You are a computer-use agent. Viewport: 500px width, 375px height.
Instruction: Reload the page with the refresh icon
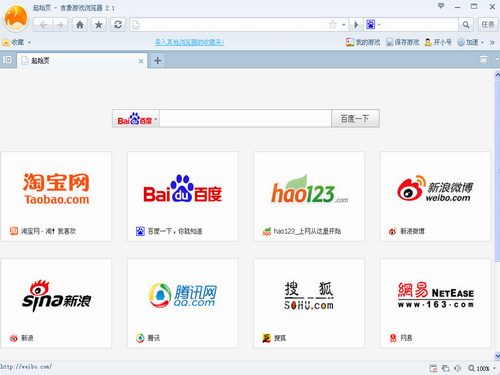118,25
